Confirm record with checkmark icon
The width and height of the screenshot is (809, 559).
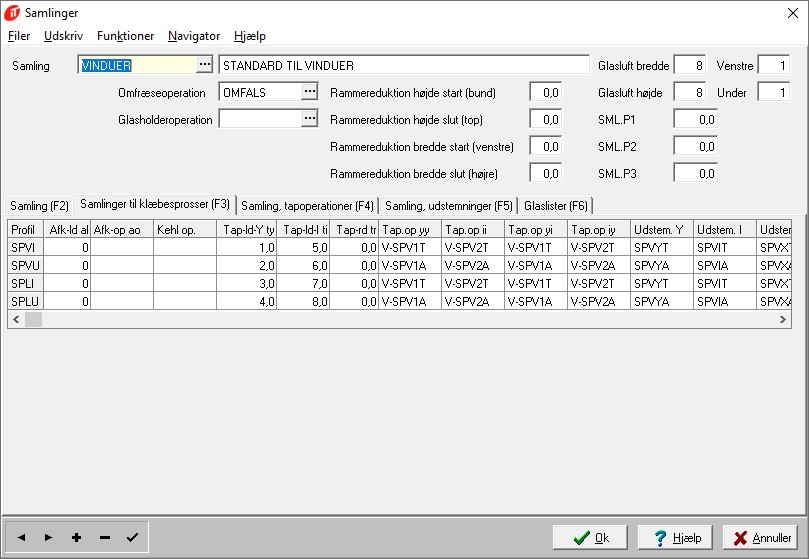click(132, 537)
